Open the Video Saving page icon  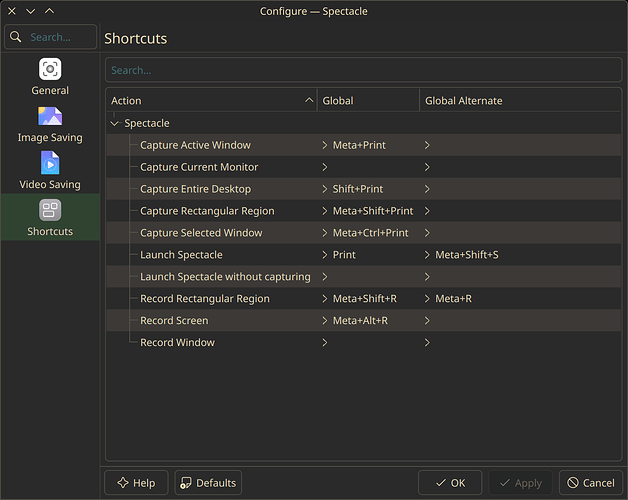click(x=50, y=163)
